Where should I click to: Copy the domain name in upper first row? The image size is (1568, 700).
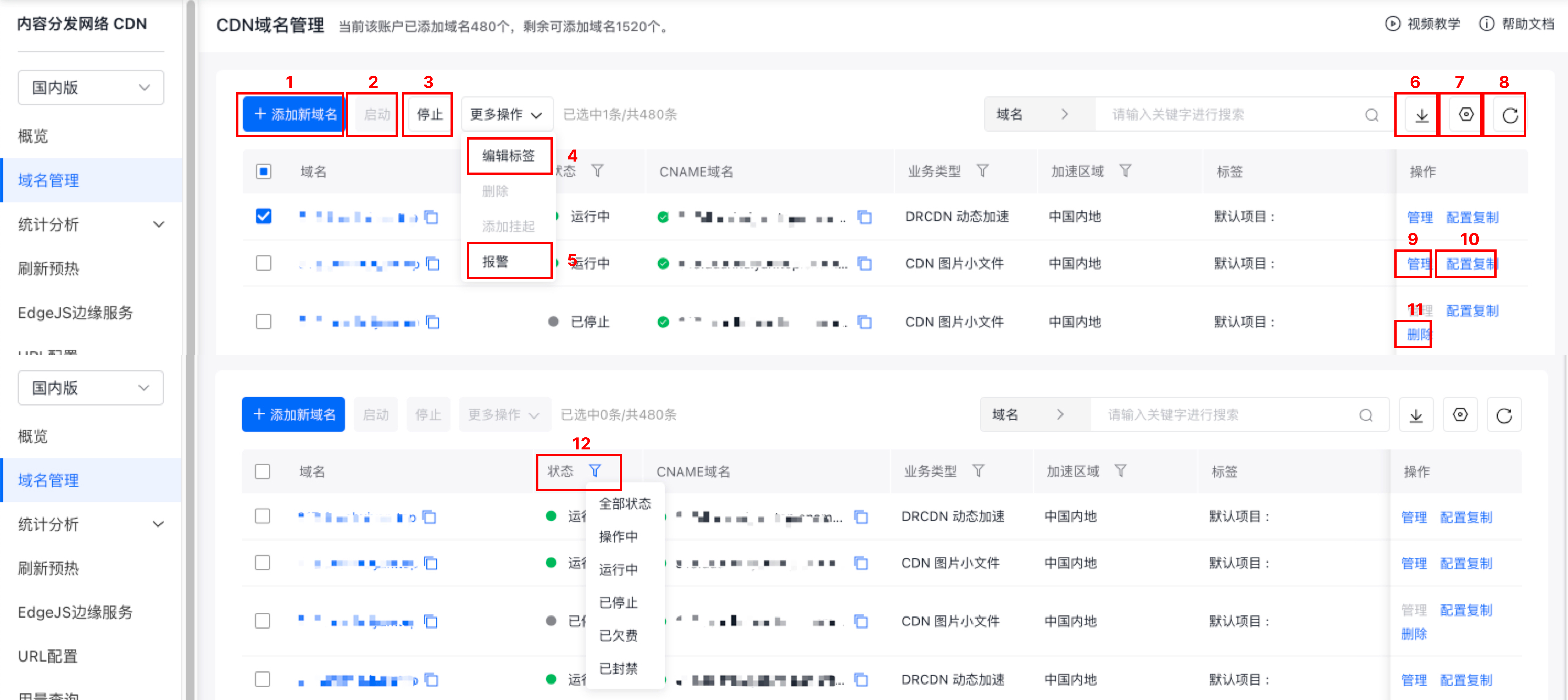click(431, 217)
